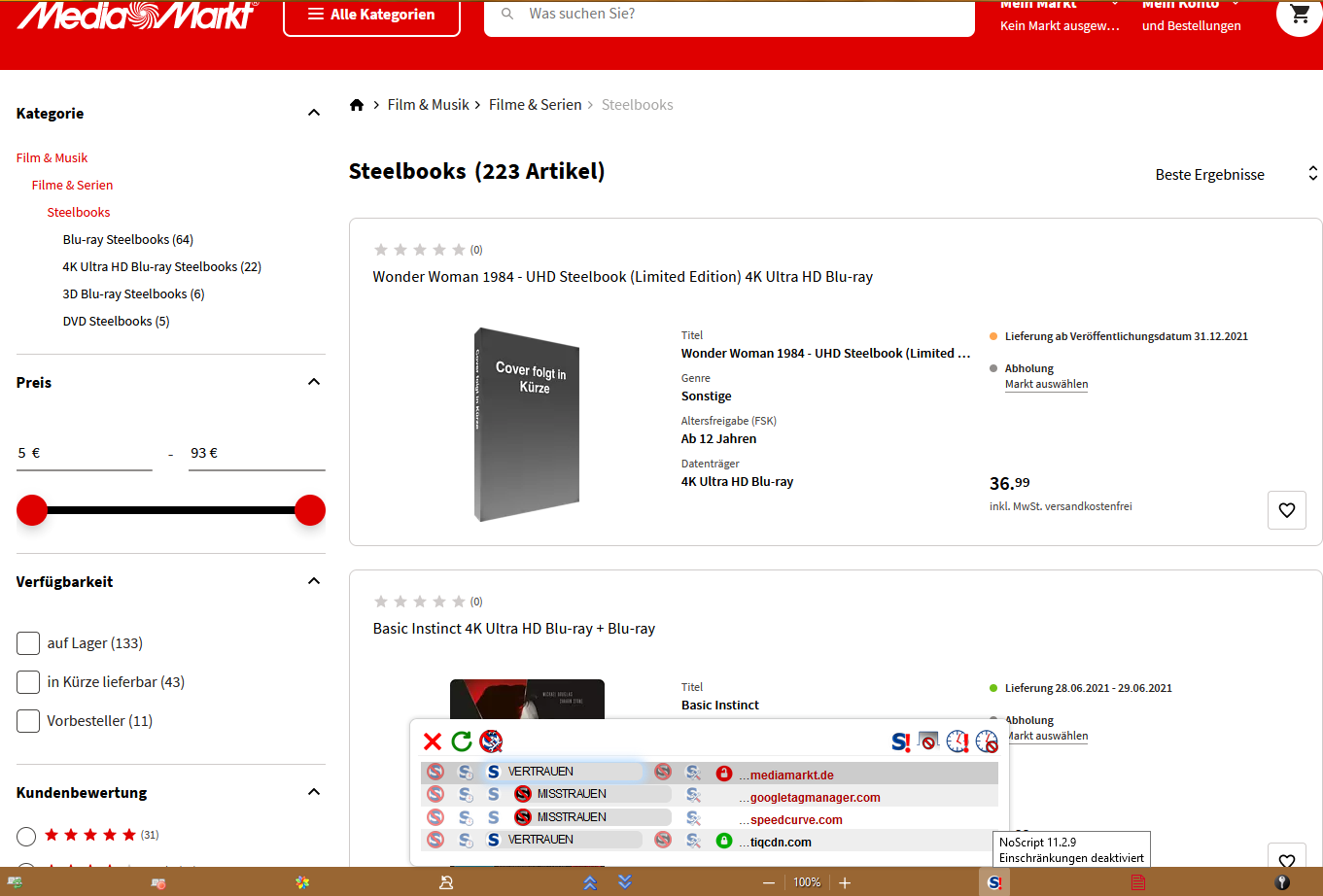The width and height of the screenshot is (1323, 896).
Task: Filter by '4K Ultra HD Blu-ray Steelbooks (22)'
Action: (x=162, y=266)
